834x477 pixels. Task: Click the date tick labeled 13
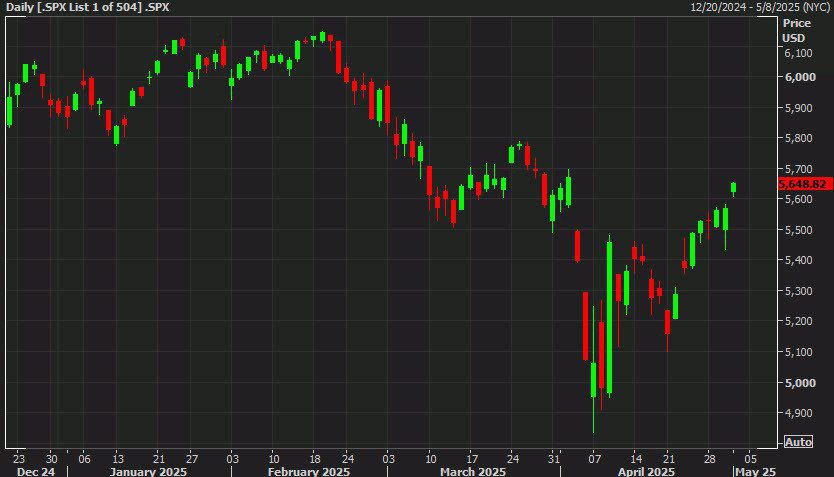pos(118,459)
